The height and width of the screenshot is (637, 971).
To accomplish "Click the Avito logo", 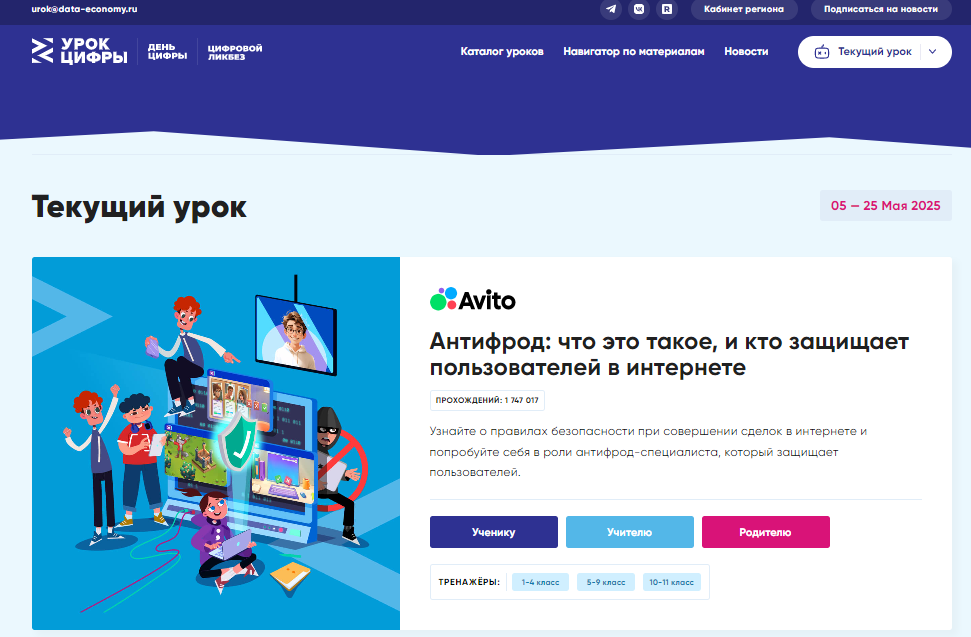I will click(472, 300).
